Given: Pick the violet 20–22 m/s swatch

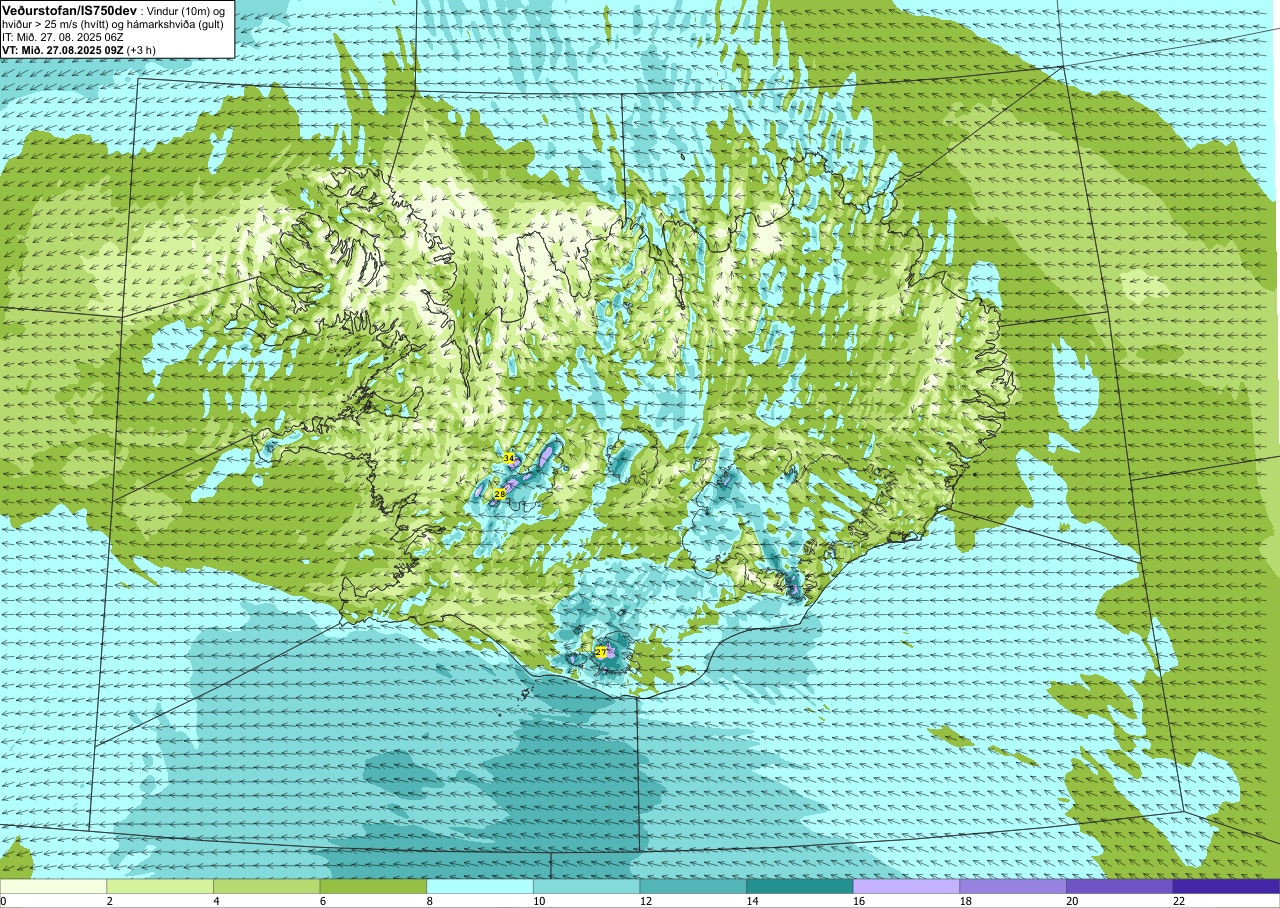Looking at the screenshot, I should click(x=1120, y=886).
